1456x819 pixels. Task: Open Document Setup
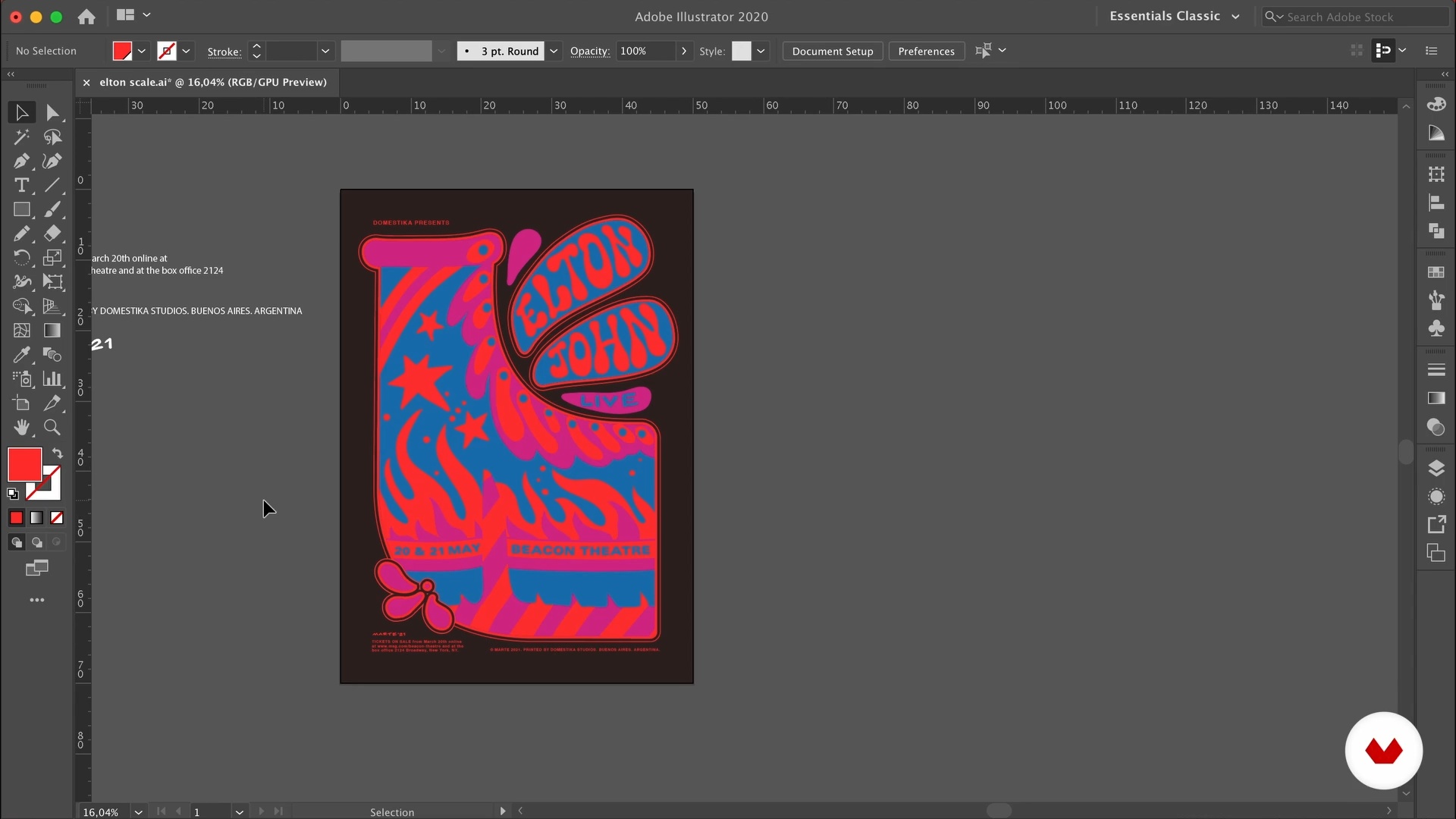pyautogui.click(x=832, y=51)
